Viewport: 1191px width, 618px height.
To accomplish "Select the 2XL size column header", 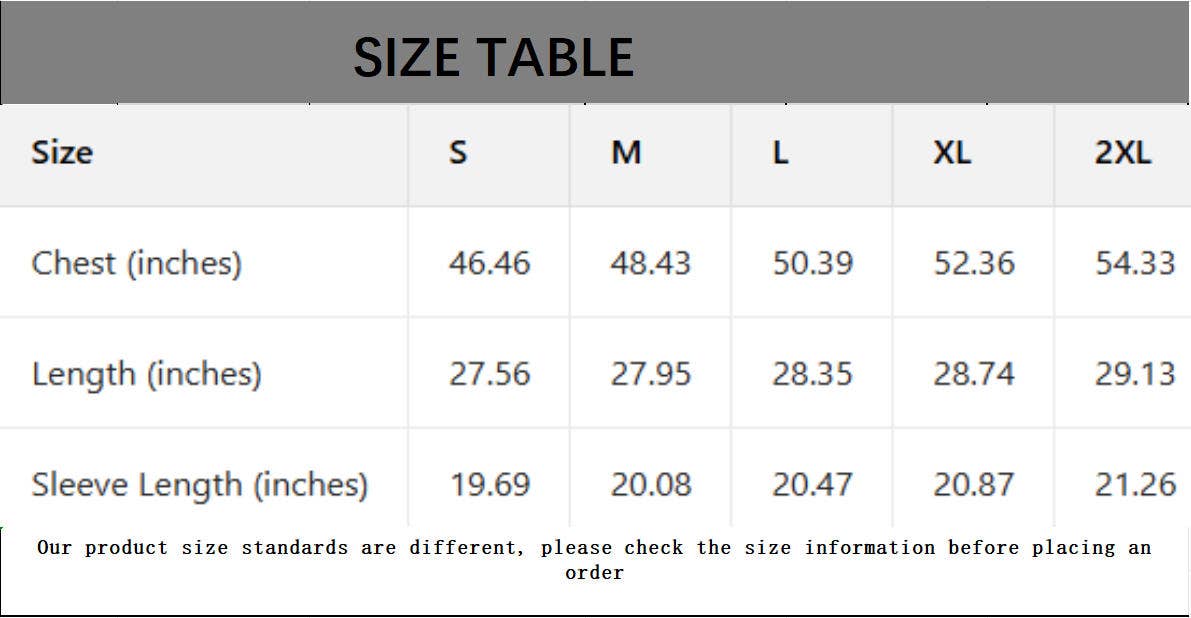I will coord(1123,153).
